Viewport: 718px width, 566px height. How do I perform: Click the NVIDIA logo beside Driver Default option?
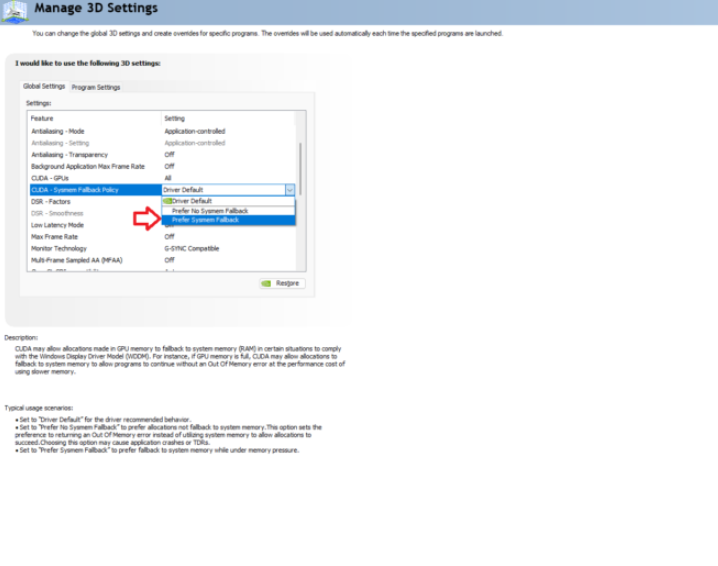pos(168,201)
